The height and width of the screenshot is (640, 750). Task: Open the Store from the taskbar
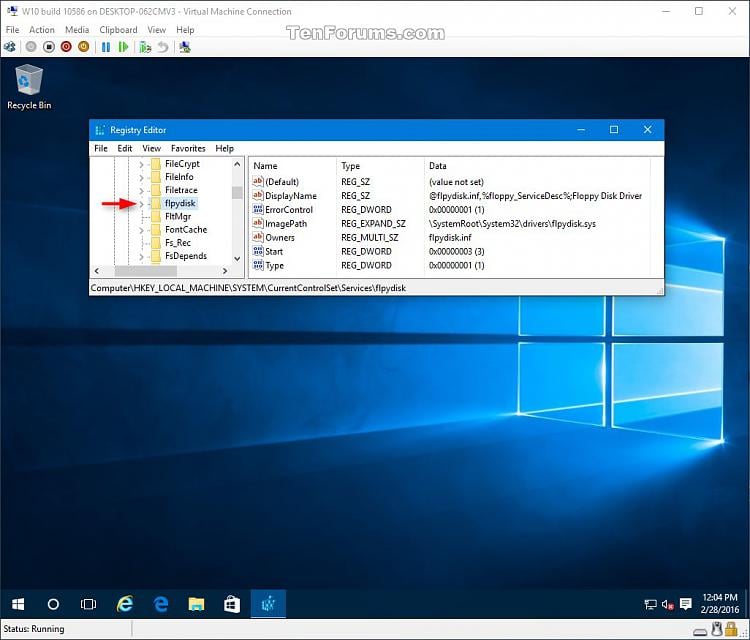tap(232, 604)
